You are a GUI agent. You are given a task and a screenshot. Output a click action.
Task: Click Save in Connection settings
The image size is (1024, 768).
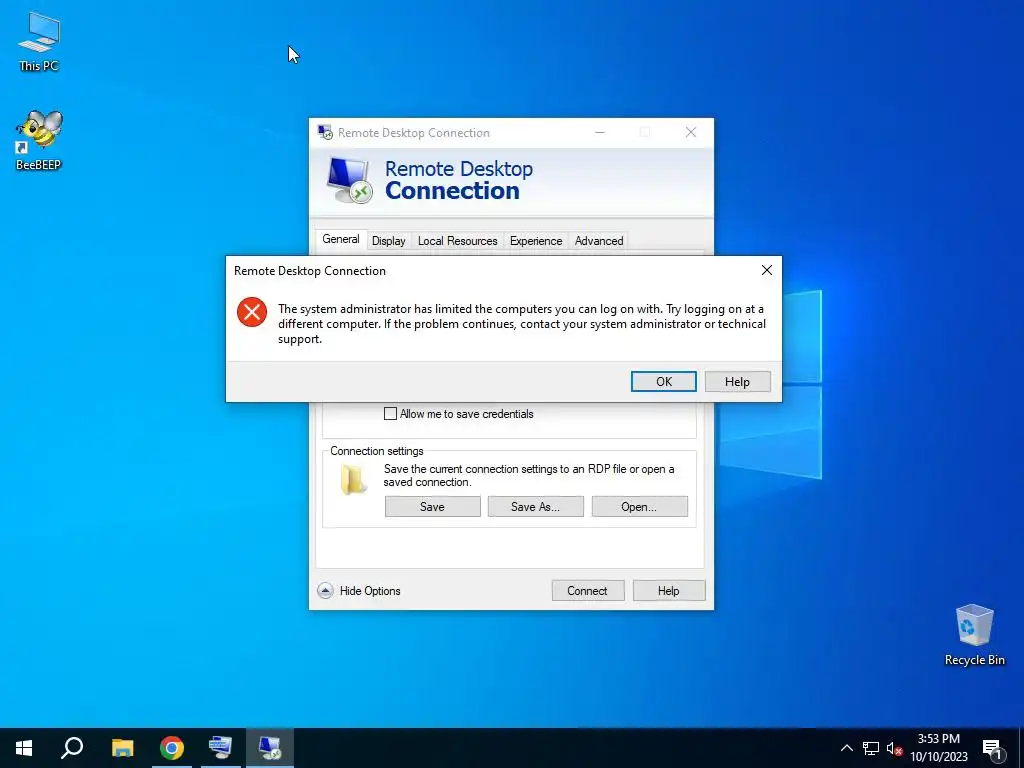click(x=432, y=507)
